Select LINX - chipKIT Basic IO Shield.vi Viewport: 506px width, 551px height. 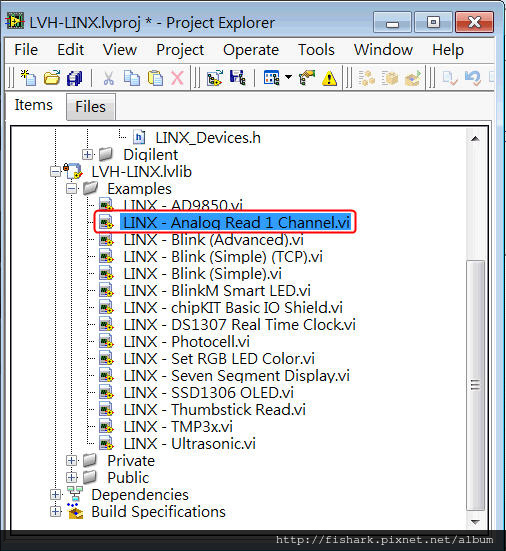(x=233, y=307)
